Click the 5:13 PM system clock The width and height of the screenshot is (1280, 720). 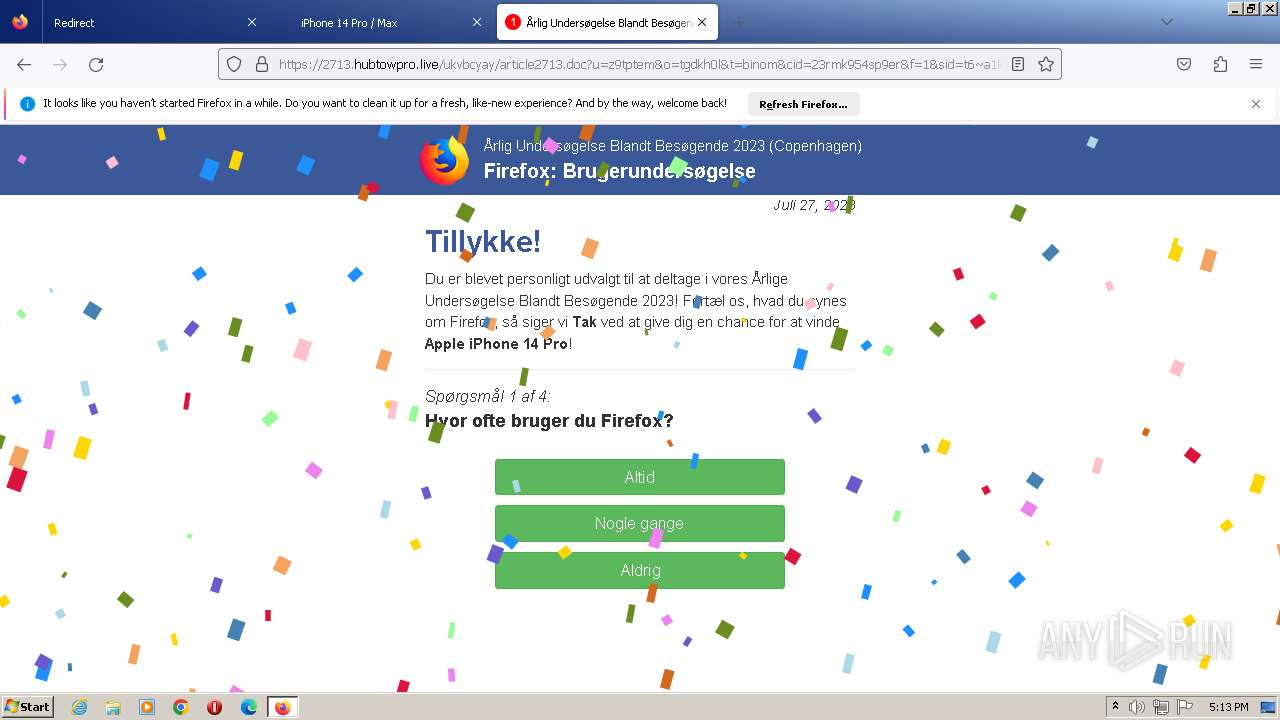point(1228,707)
